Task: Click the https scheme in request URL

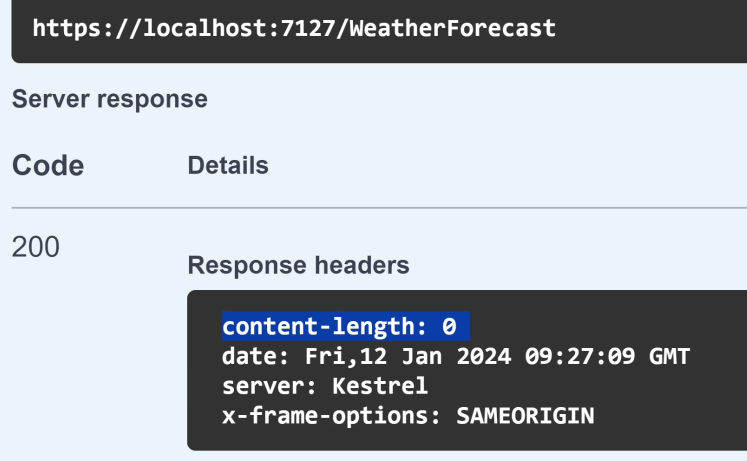Action: 67,28
